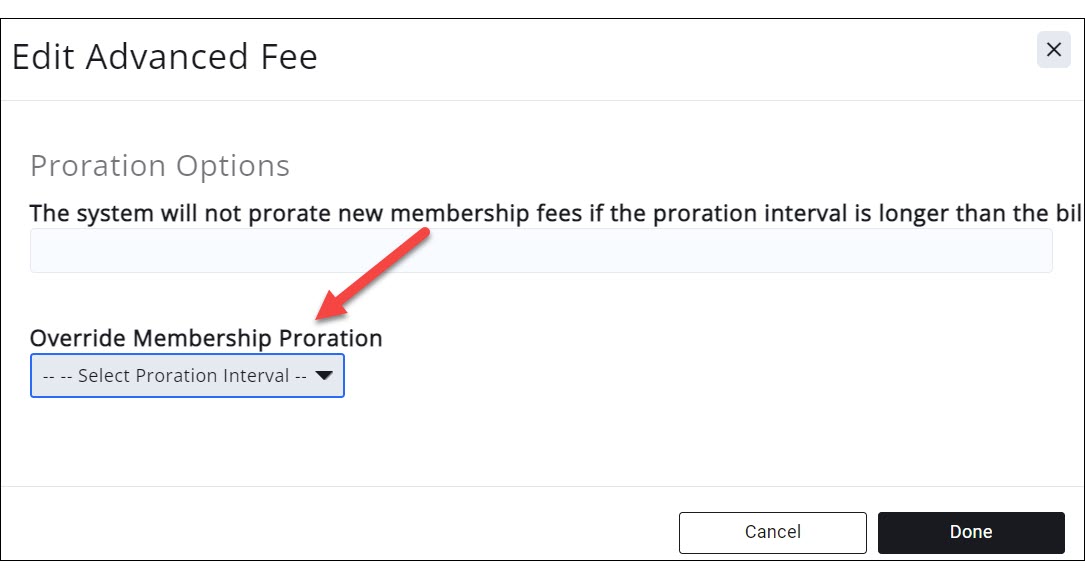Dismiss the dialog using Cancel
Viewport: 1085px width, 580px height.
(x=772, y=532)
